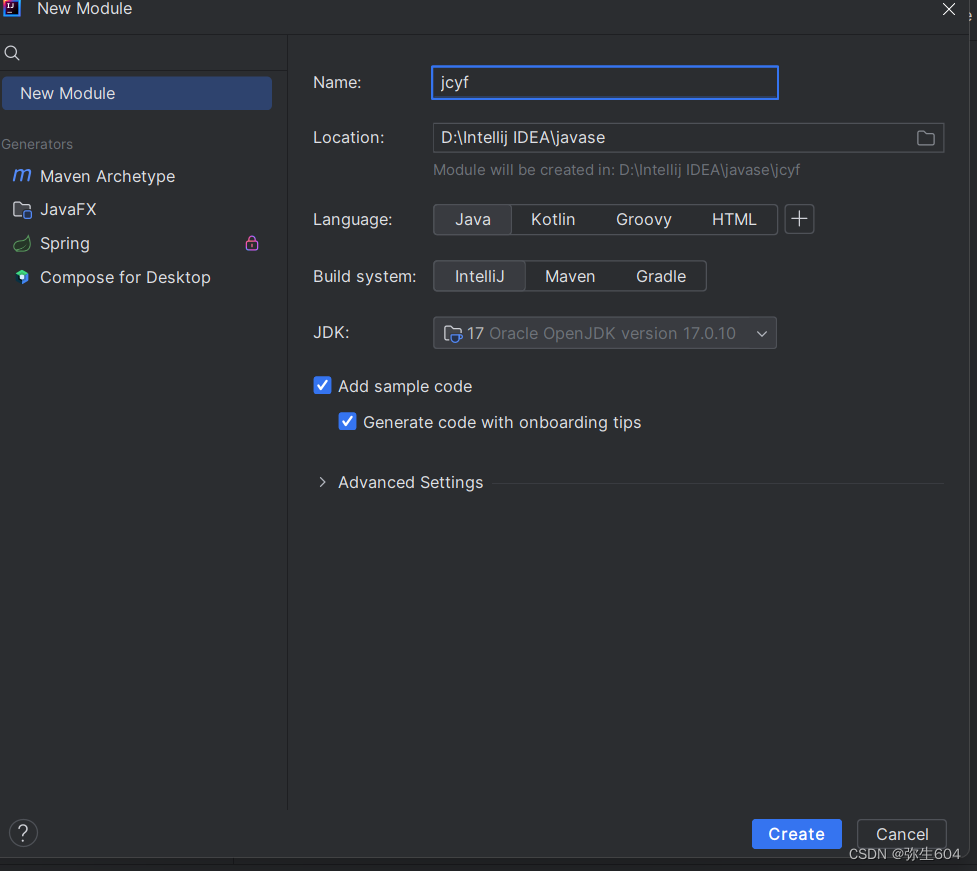This screenshot has width=977, height=871.
Task: Click the JDK folder icon
Action: [x=453, y=334]
